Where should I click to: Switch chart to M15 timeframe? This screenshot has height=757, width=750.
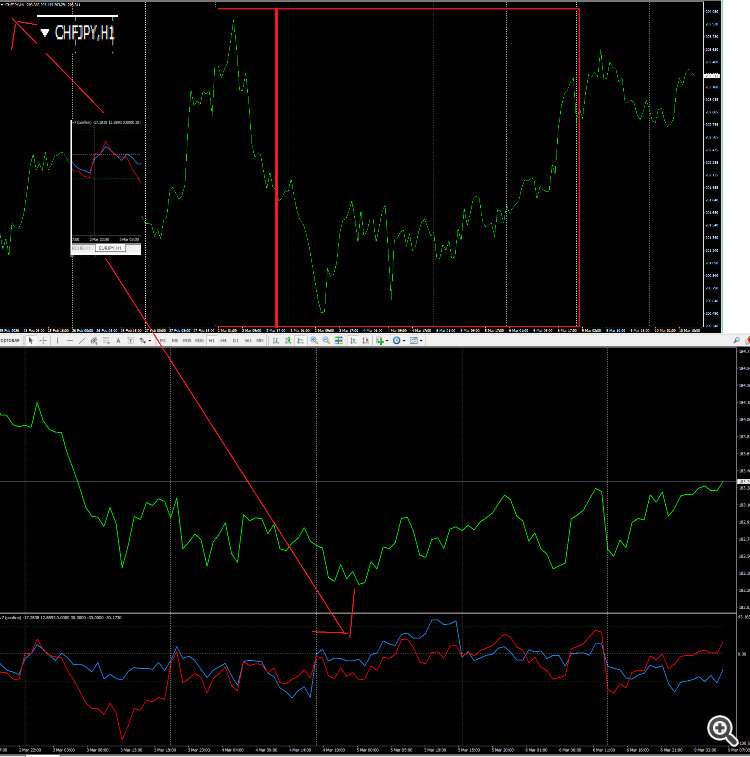[187, 340]
